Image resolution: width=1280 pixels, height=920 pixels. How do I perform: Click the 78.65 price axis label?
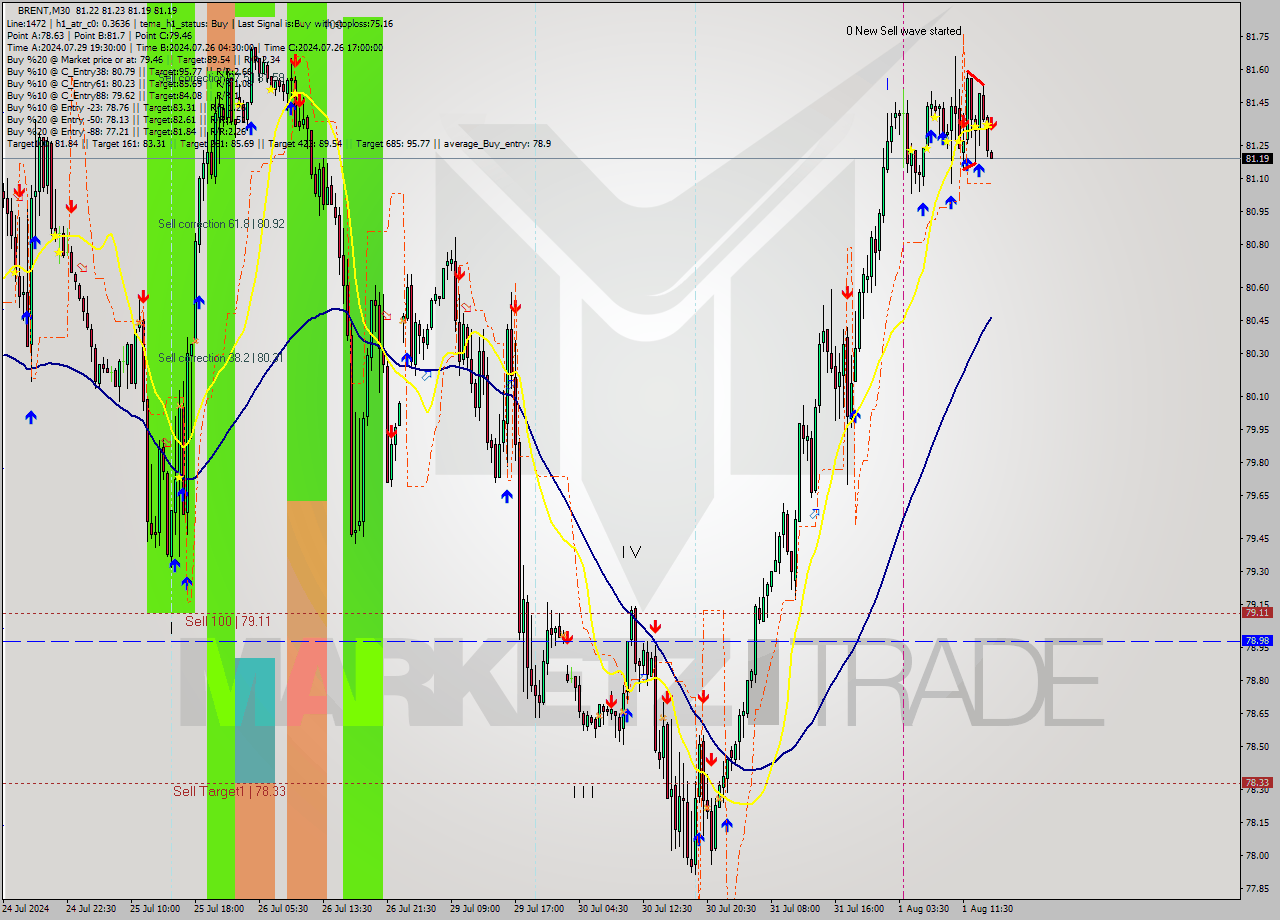coord(1257,714)
